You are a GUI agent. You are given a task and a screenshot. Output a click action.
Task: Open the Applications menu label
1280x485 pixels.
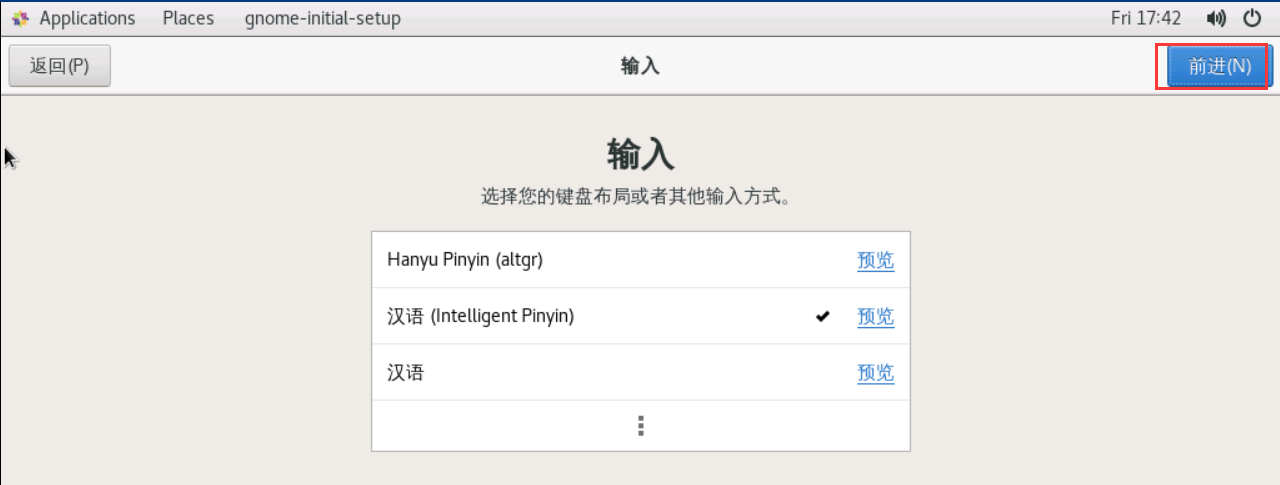(x=87, y=18)
